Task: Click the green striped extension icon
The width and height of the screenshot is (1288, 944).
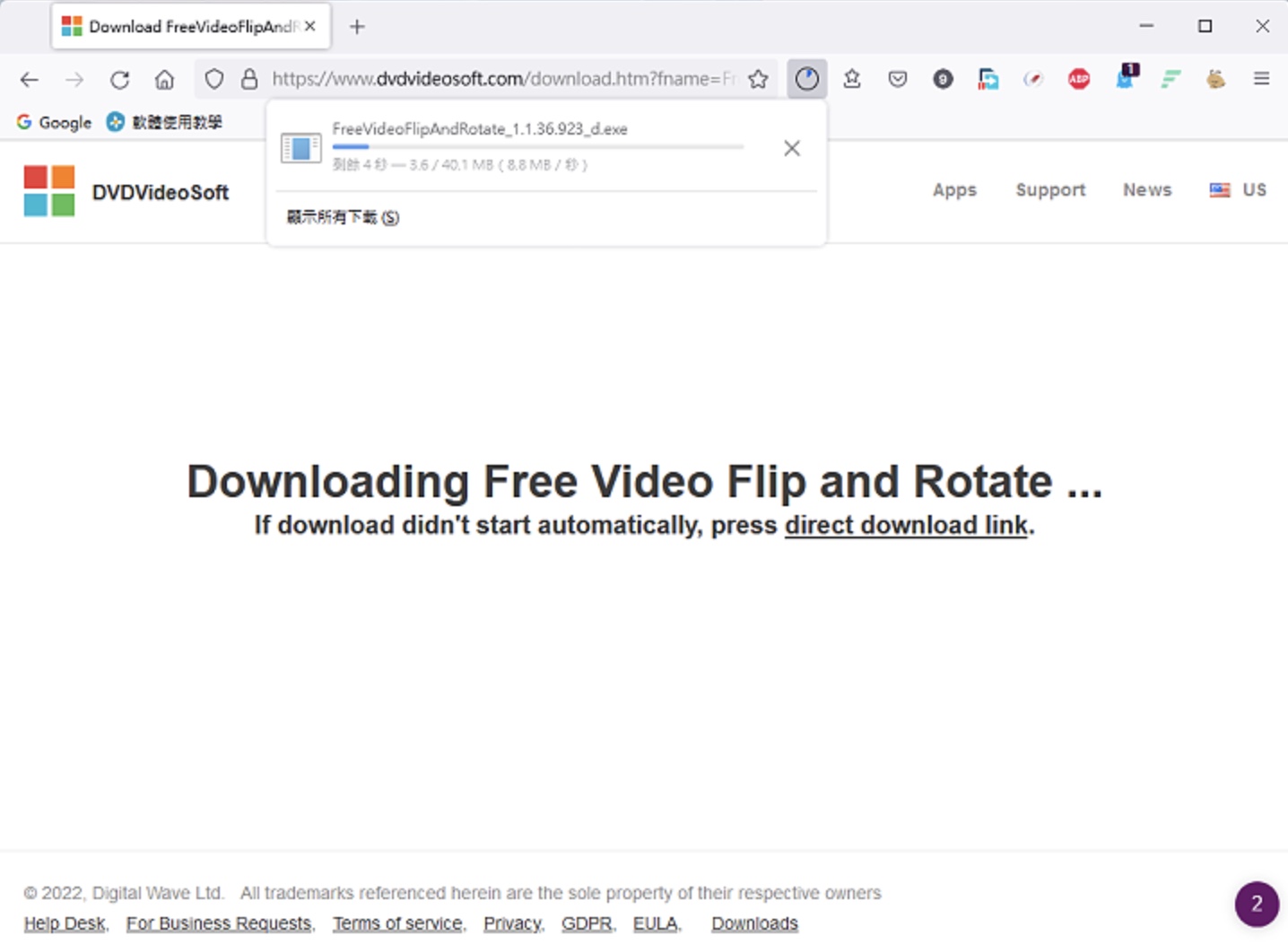Action: click(1171, 79)
